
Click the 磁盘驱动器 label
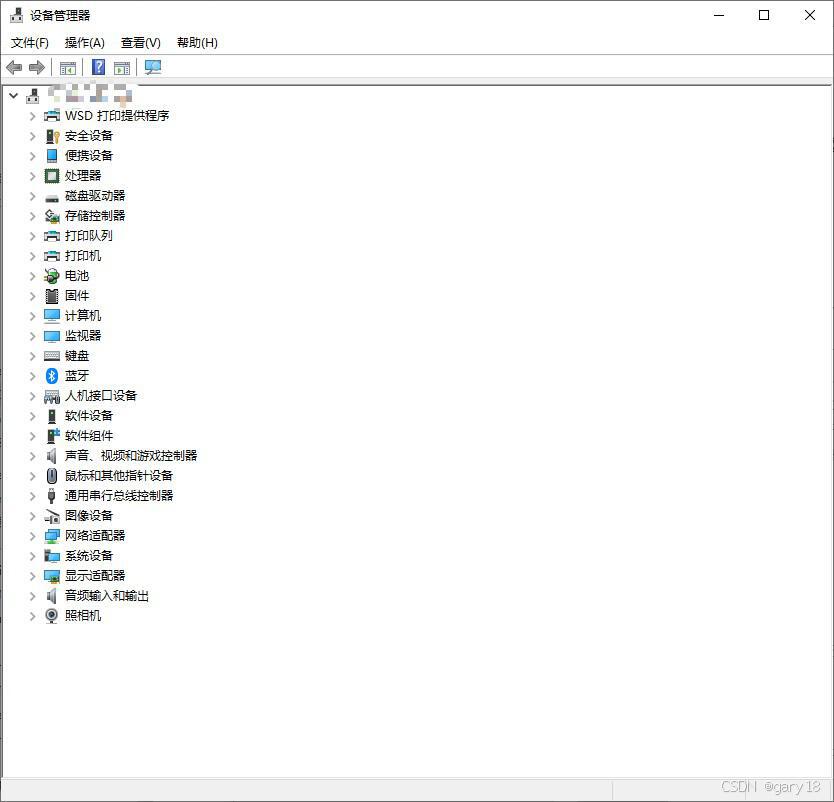[x=95, y=196]
